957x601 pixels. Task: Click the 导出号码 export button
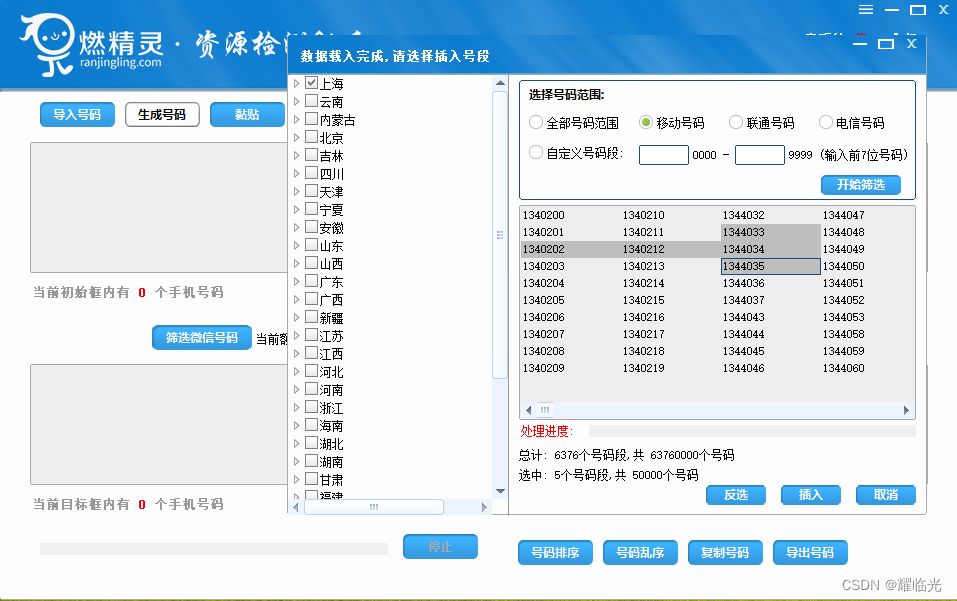810,552
